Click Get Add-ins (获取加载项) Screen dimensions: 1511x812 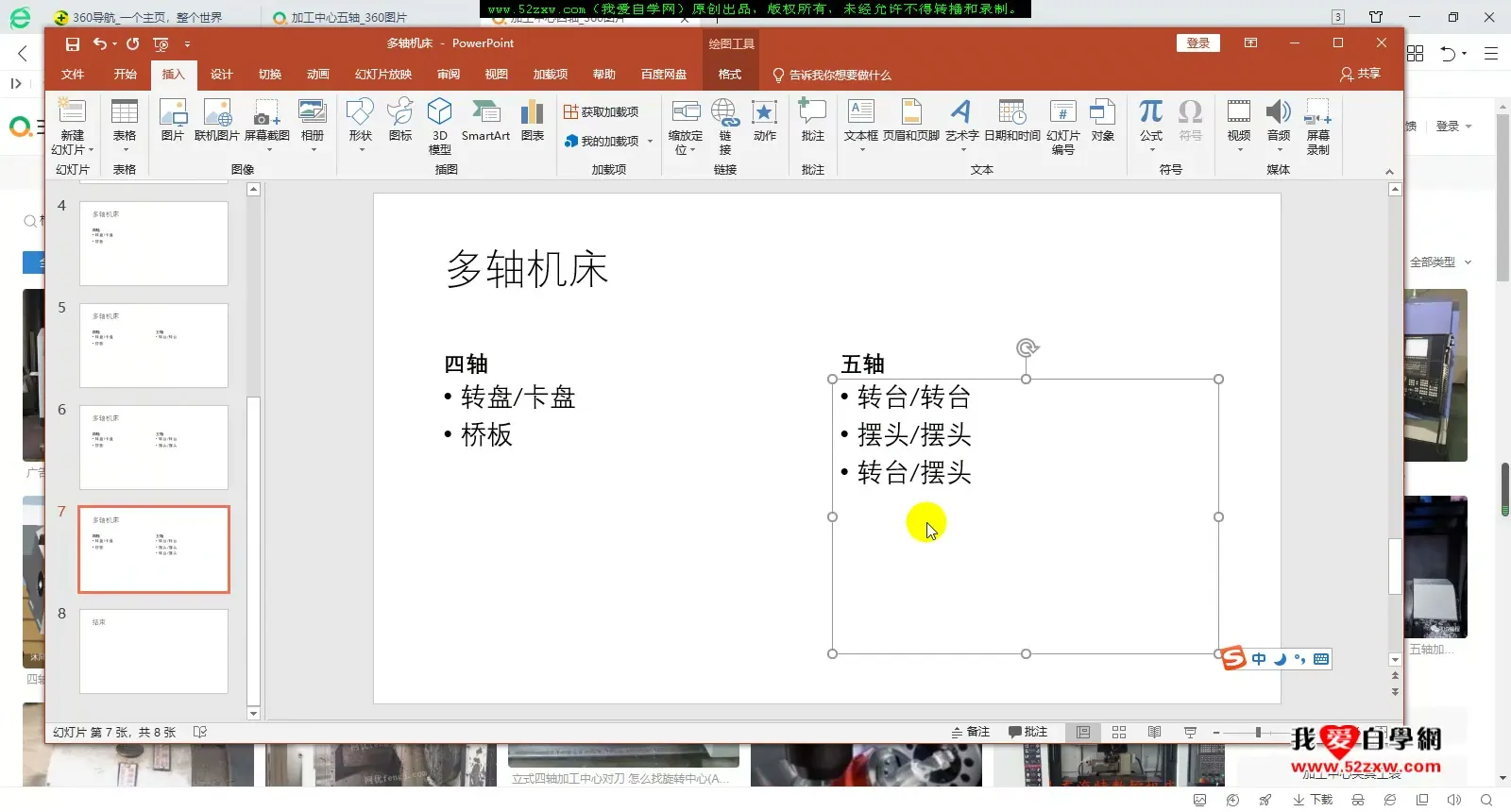tap(602, 112)
